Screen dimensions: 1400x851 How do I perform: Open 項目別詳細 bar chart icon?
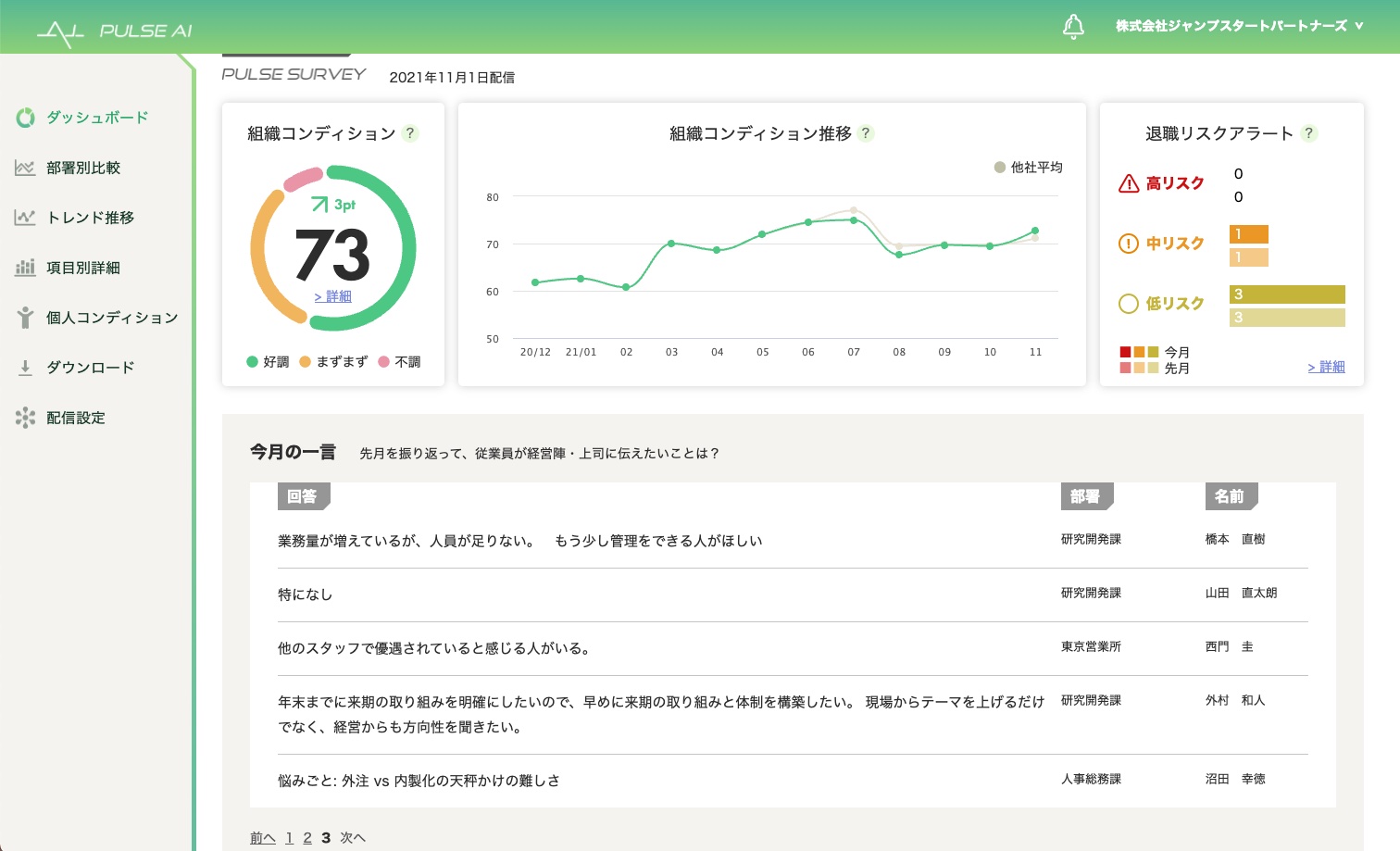tap(25, 268)
